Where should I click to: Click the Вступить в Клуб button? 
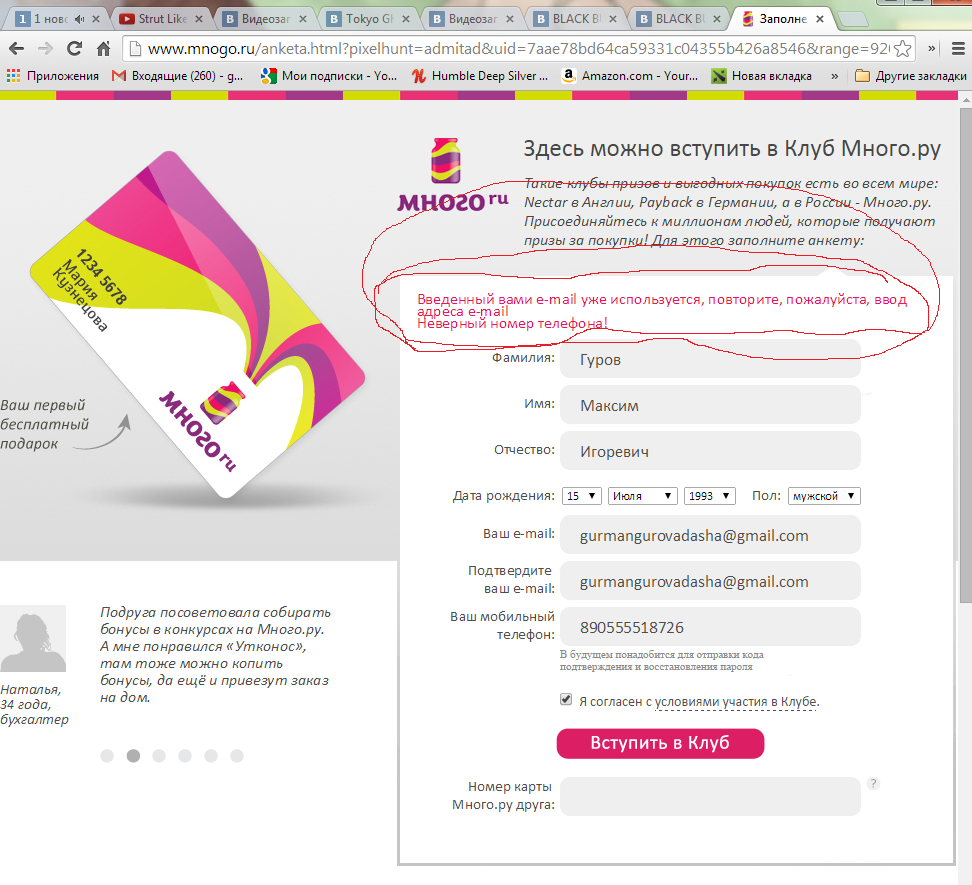coord(660,743)
